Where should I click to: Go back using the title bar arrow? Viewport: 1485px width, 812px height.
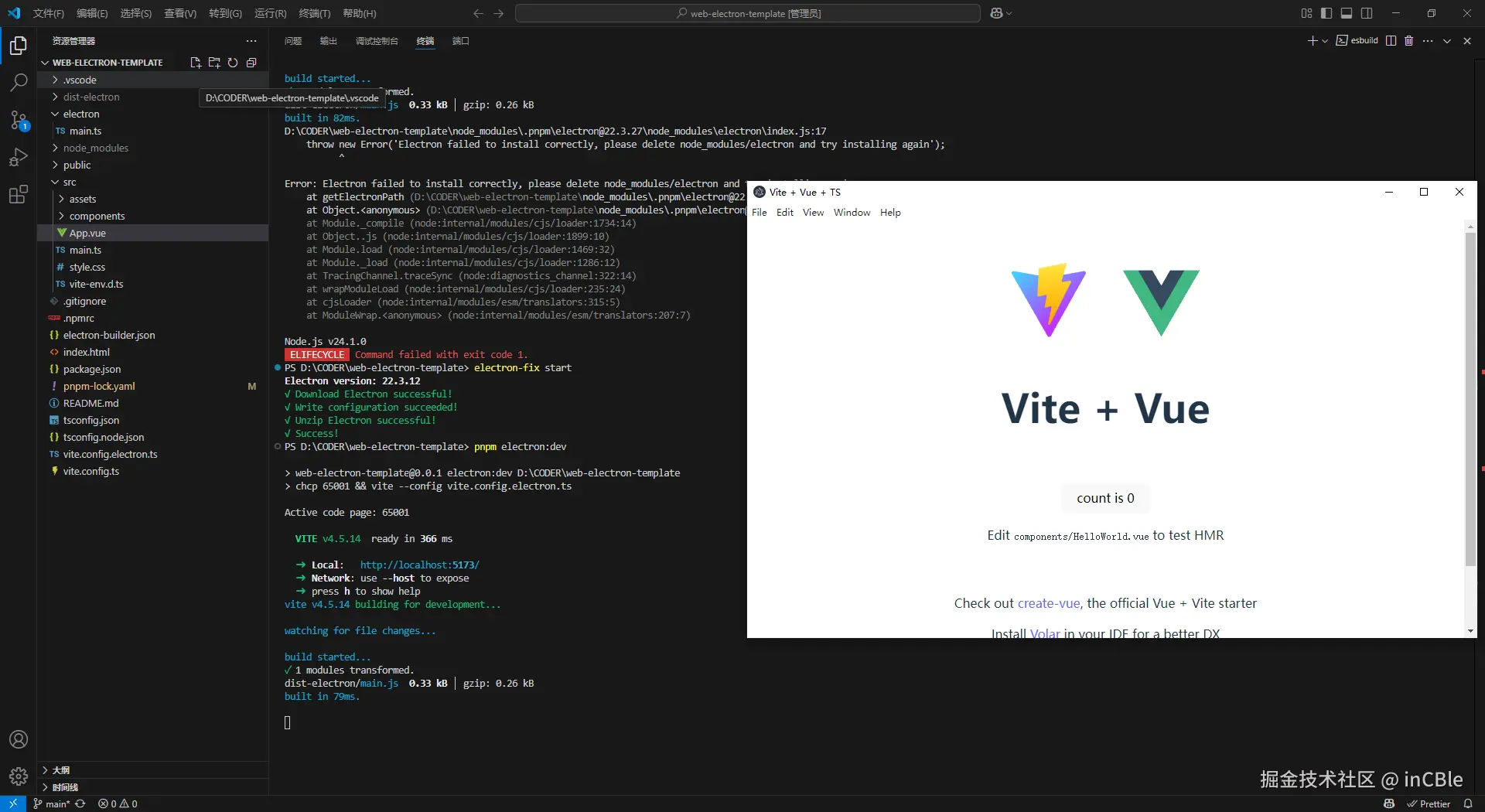[478, 13]
